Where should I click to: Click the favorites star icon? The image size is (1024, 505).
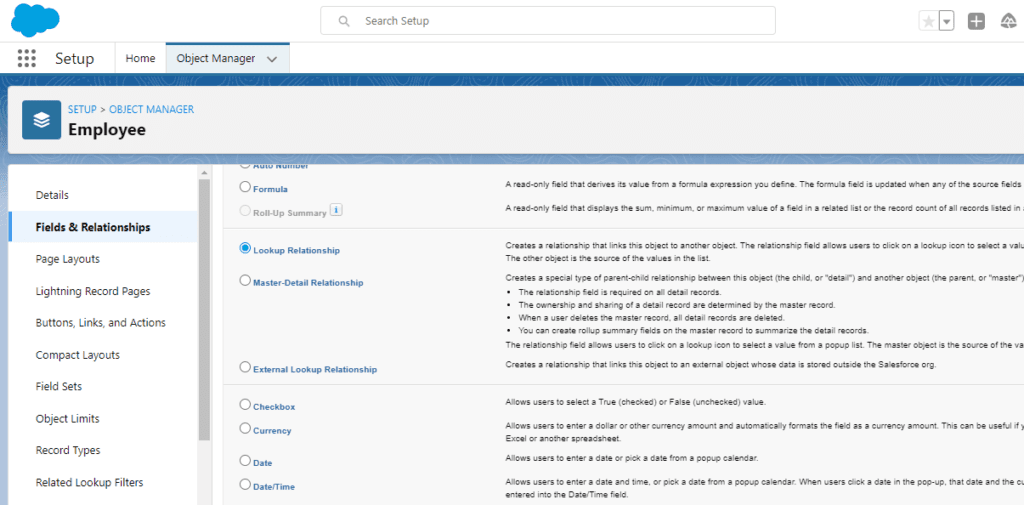tap(927, 22)
